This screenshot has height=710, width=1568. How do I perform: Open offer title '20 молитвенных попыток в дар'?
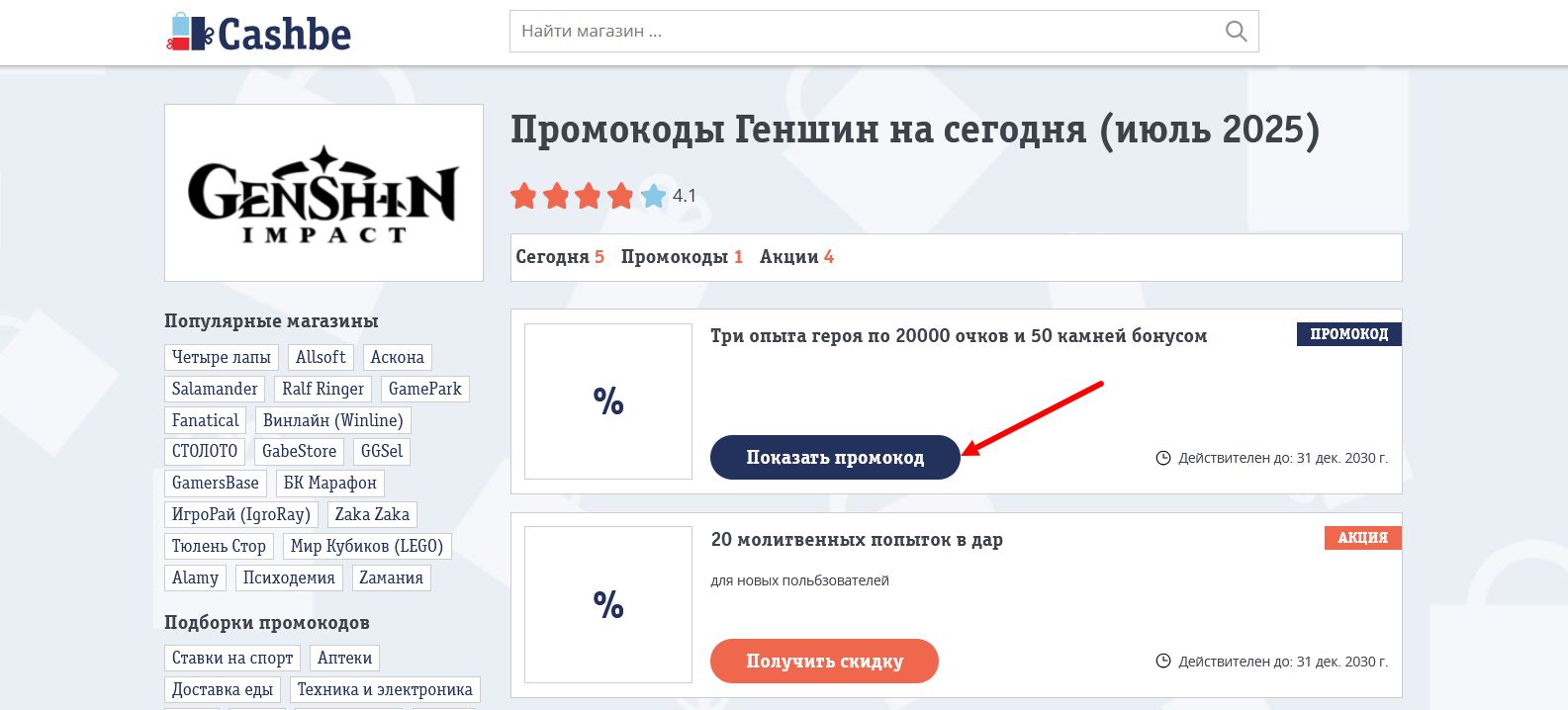click(857, 540)
